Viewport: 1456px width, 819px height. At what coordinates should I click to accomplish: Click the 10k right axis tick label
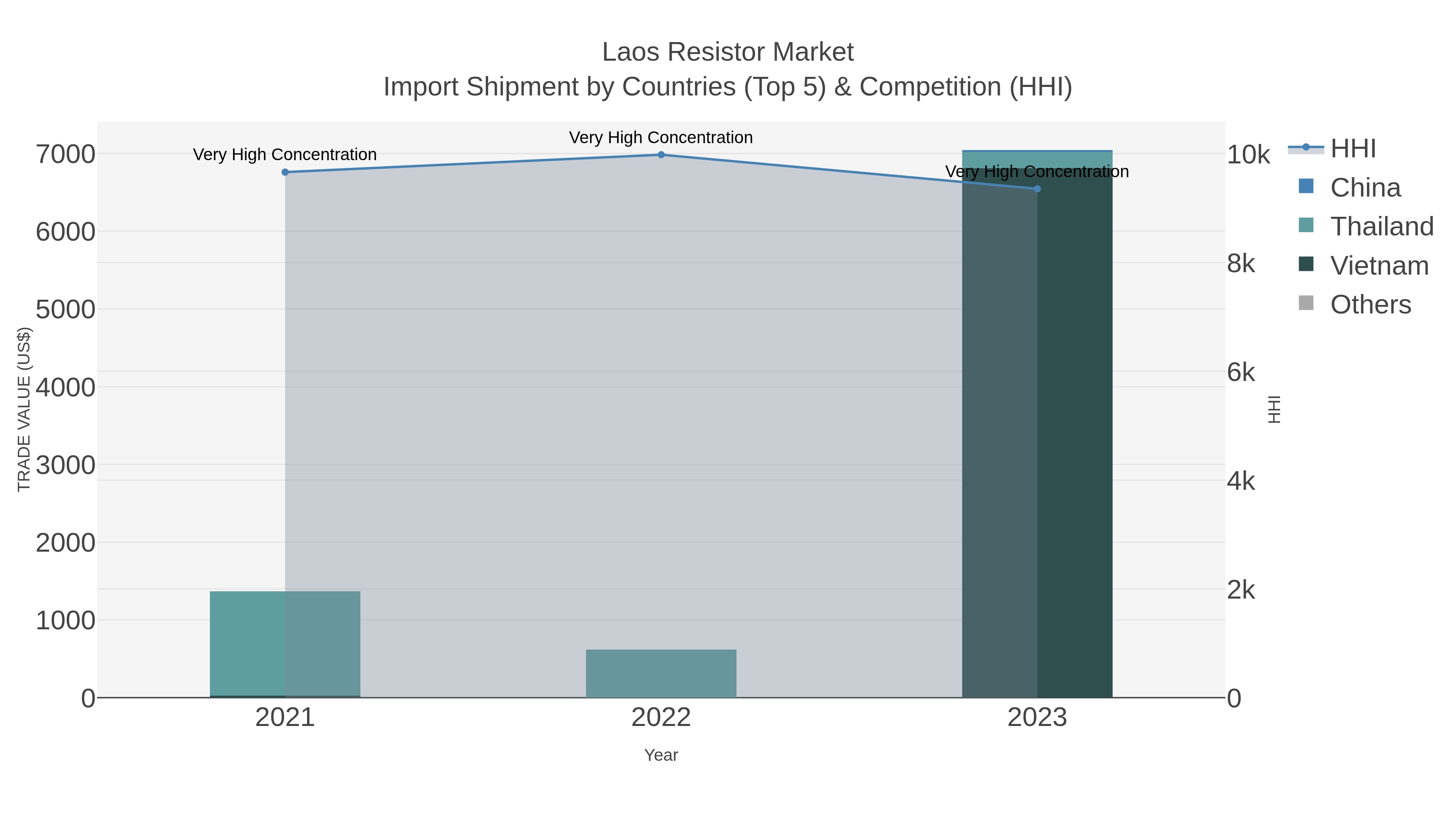point(1249,155)
